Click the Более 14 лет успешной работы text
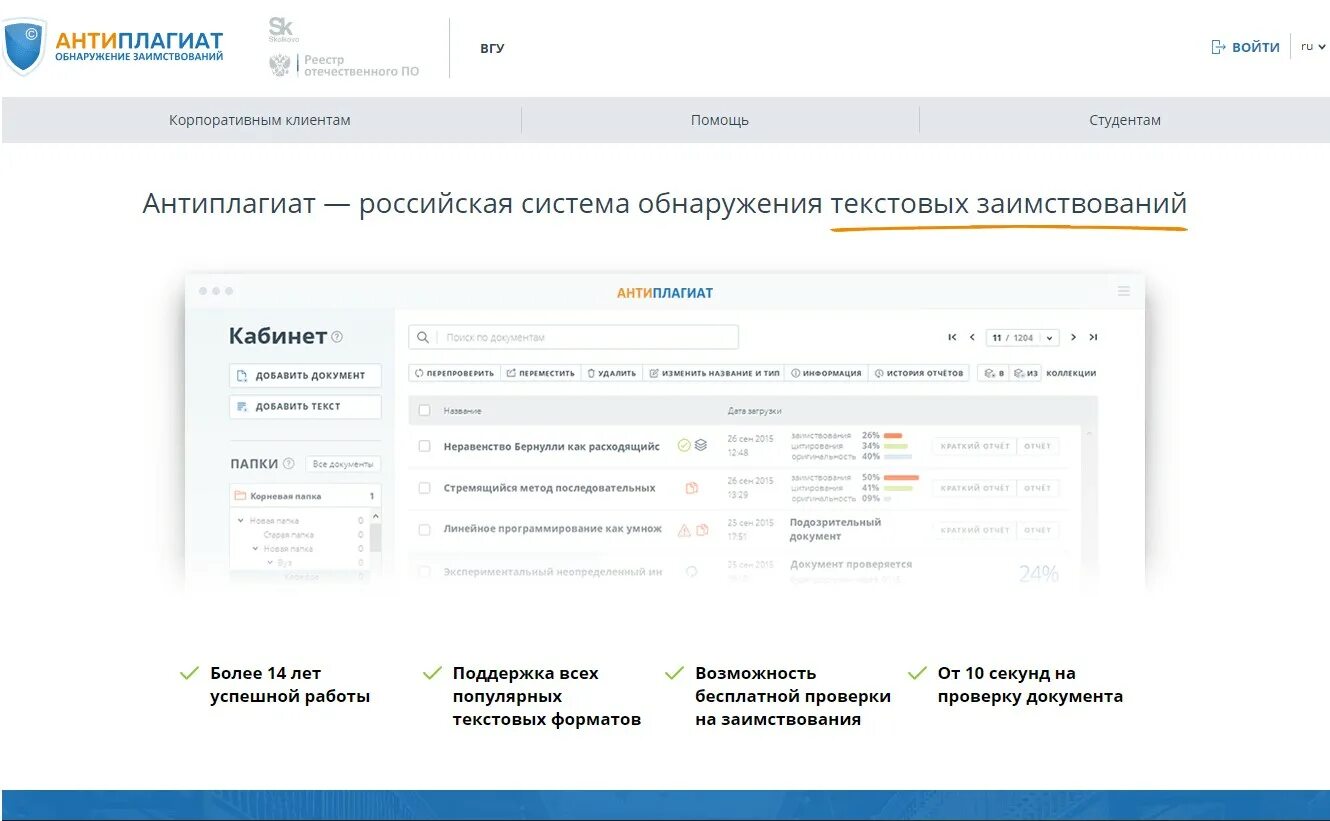This screenshot has width=1330, height=821. [290, 685]
